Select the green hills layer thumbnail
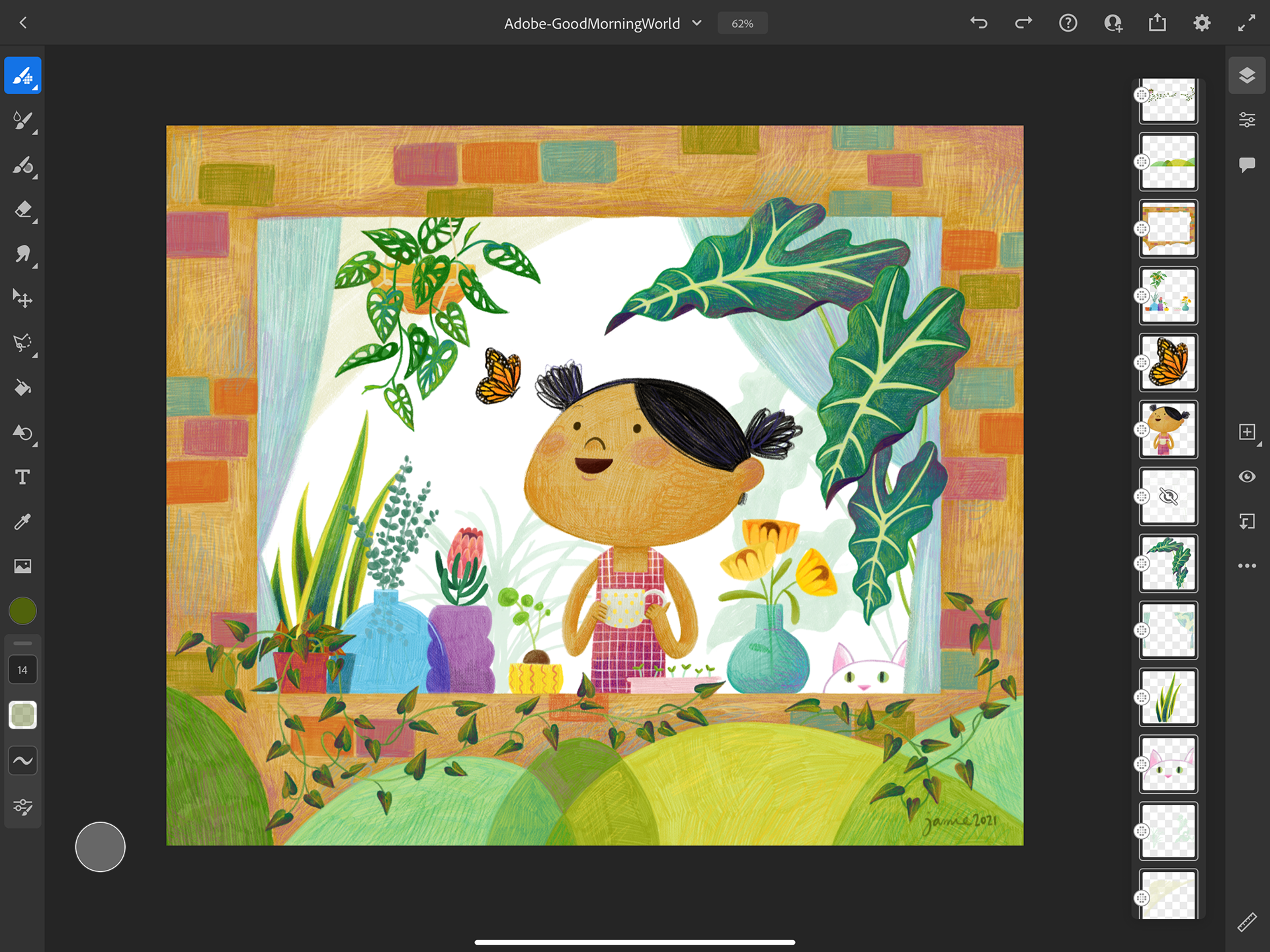Screen dimensions: 1270x952 (1169, 161)
